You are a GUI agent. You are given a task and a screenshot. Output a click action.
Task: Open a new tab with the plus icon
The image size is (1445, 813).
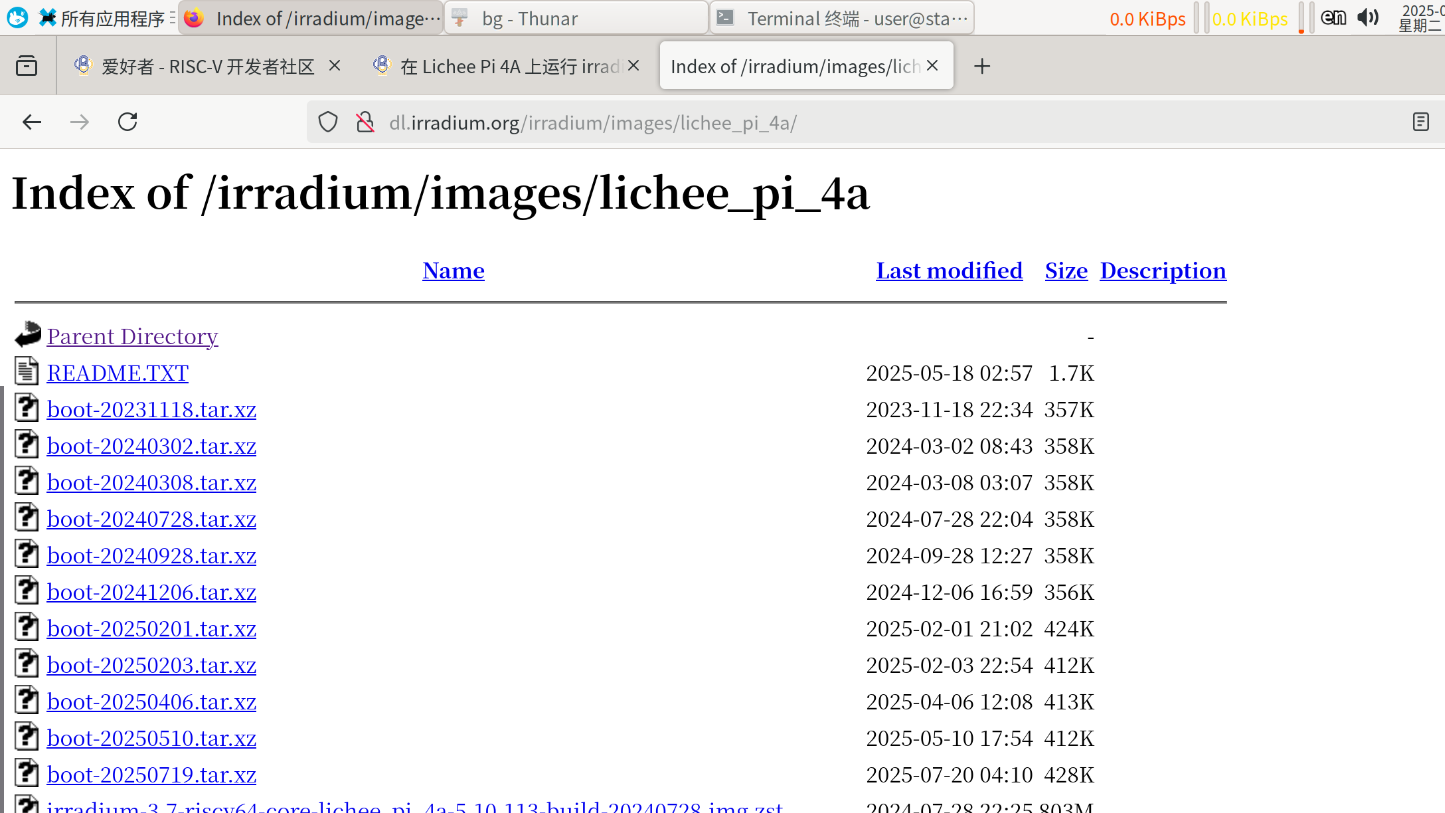tap(982, 66)
